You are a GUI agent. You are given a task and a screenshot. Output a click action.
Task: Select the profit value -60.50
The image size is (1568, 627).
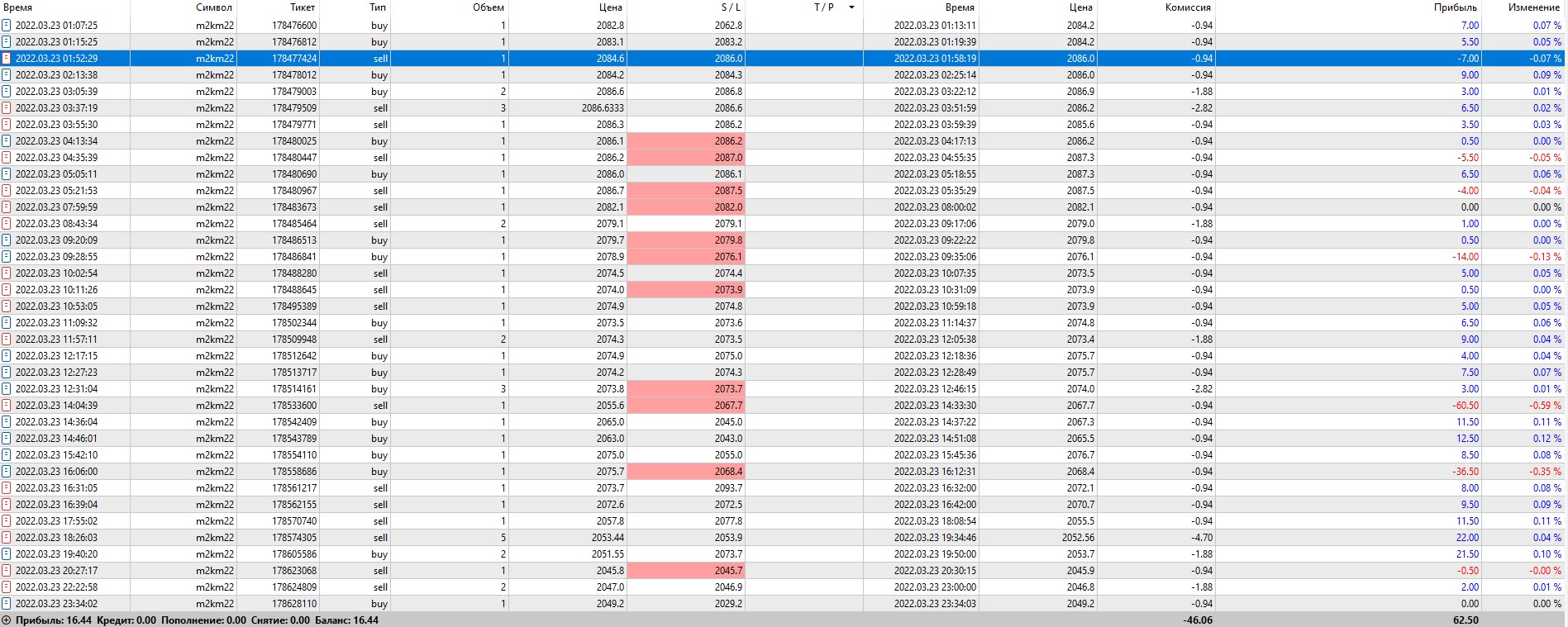(1466, 406)
